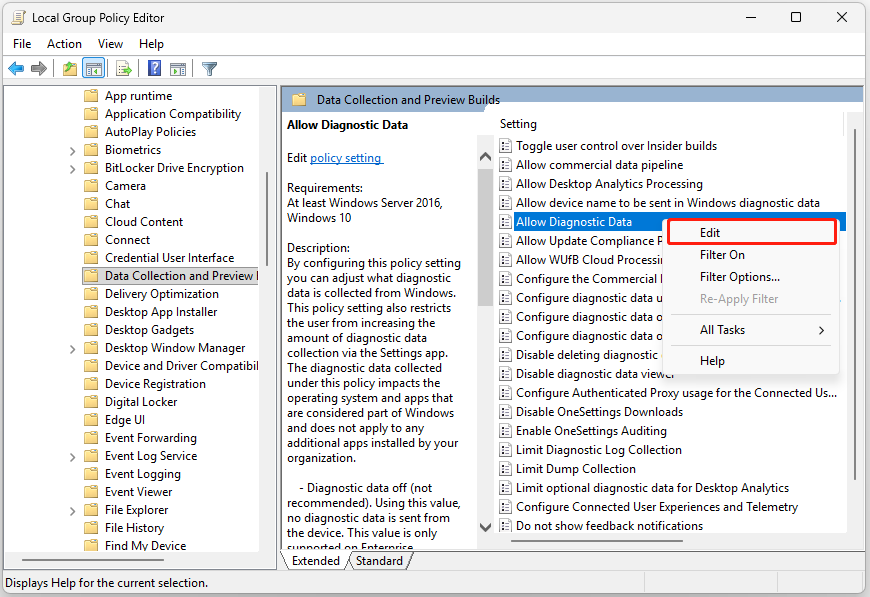Click the Standard display option at the bottom
The image size is (870, 597).
379,561
